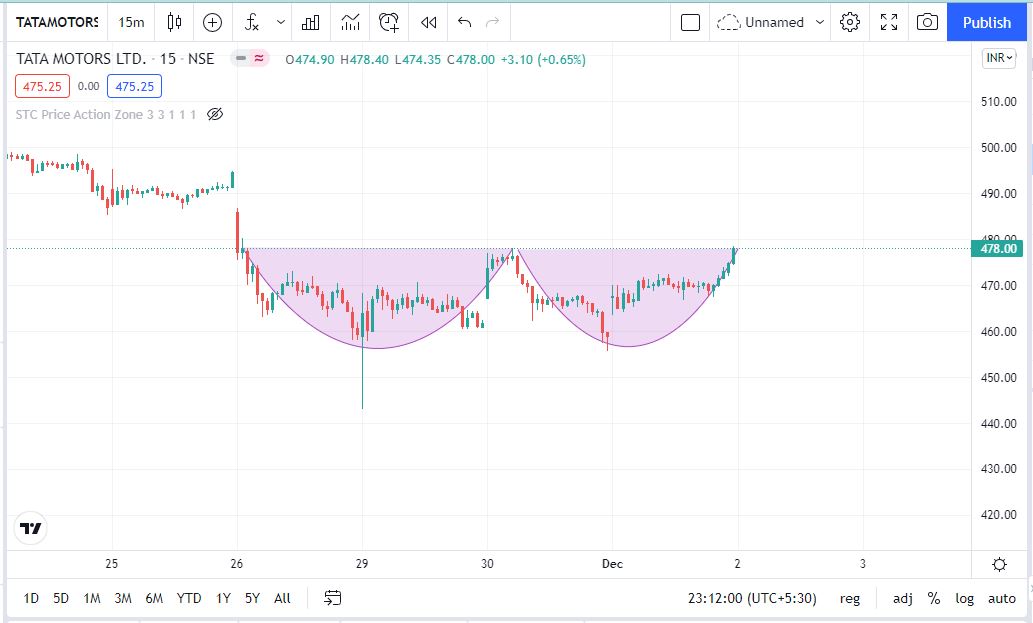This screenshot has height=623, width=1033.
Task: Create an alert with the alarm clock icon
Action: pos(389,22)
